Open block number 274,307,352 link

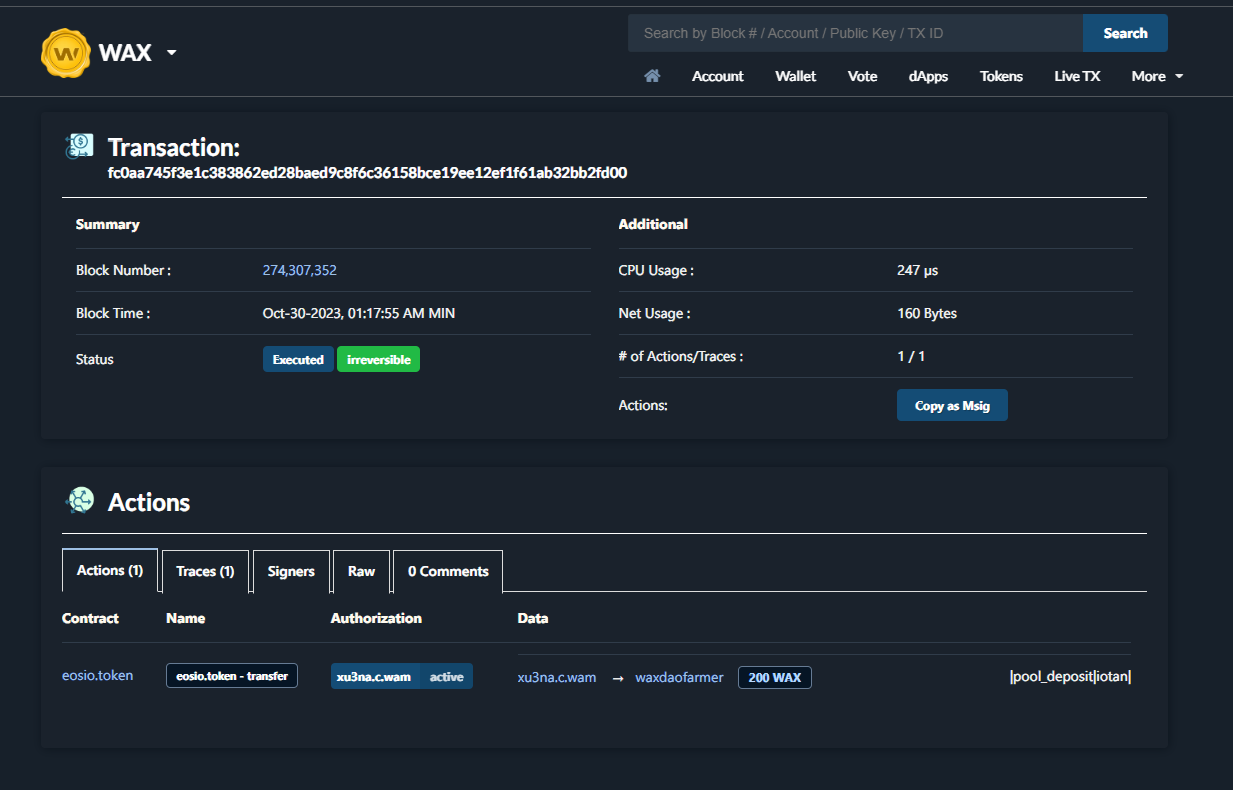tap(299, 270)
